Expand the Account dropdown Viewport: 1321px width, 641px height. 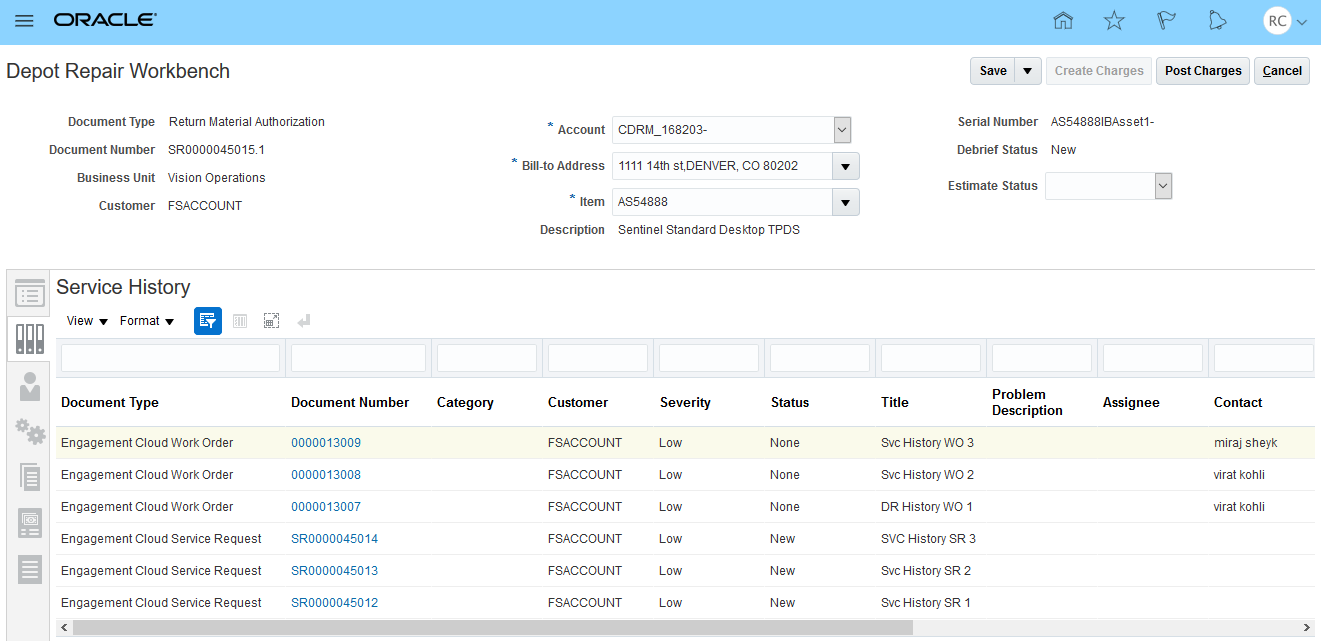(x=842, y=130)
